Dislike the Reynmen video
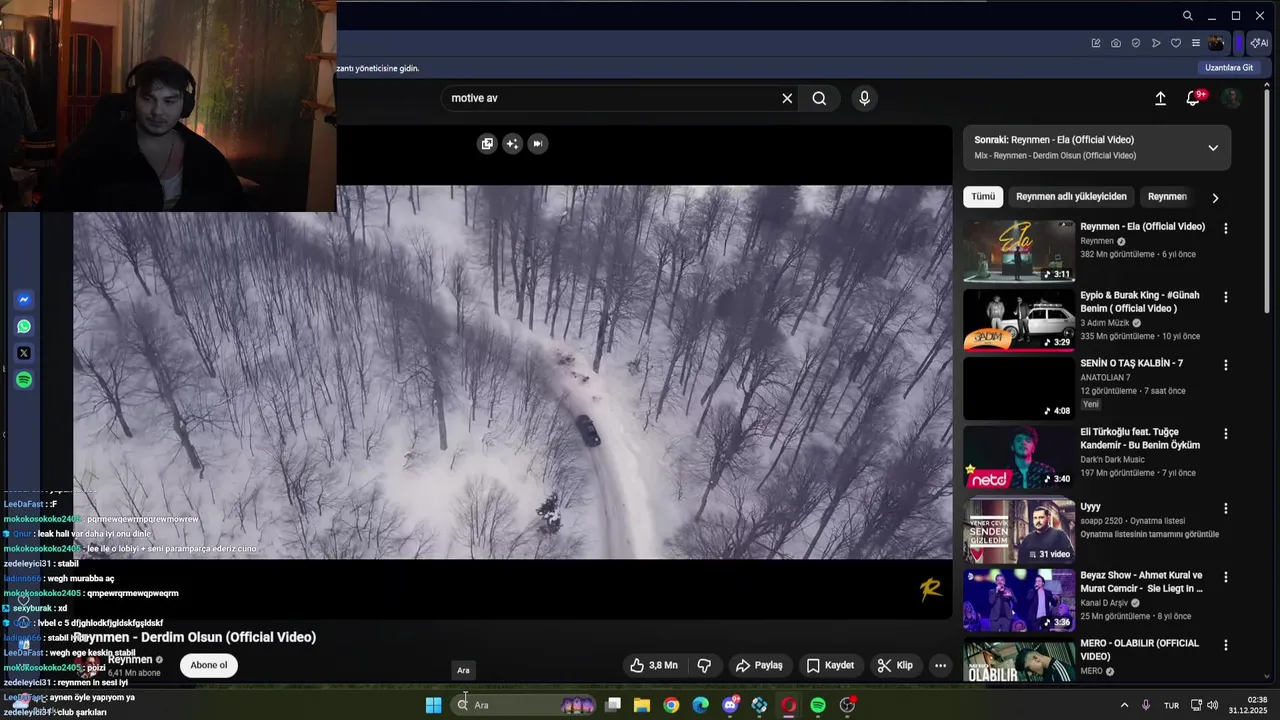The height and width of the screenshot is (720, 1280). coord(704,665)
